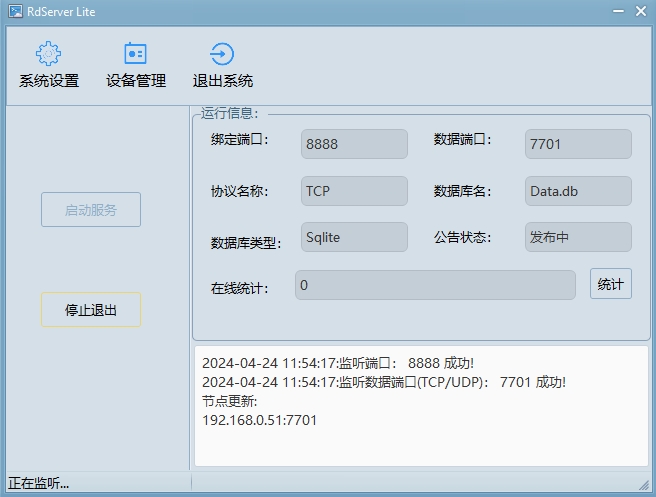Select the 数据库类型 field showing Sqlite
The image size is (656, 497).
coord(354,238)
